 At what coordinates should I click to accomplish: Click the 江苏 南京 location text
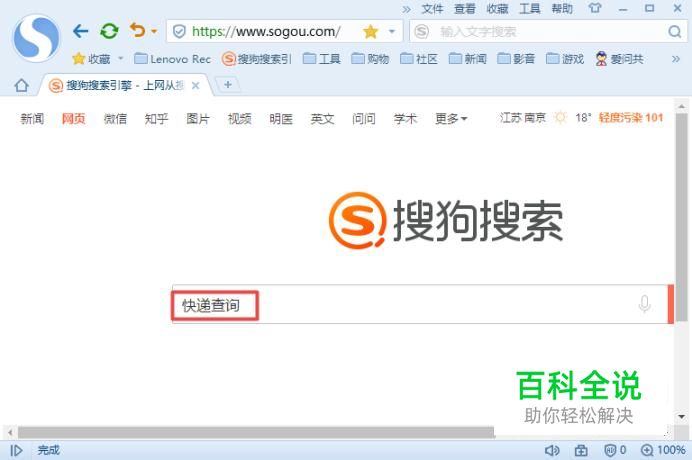tap(523, 117)
